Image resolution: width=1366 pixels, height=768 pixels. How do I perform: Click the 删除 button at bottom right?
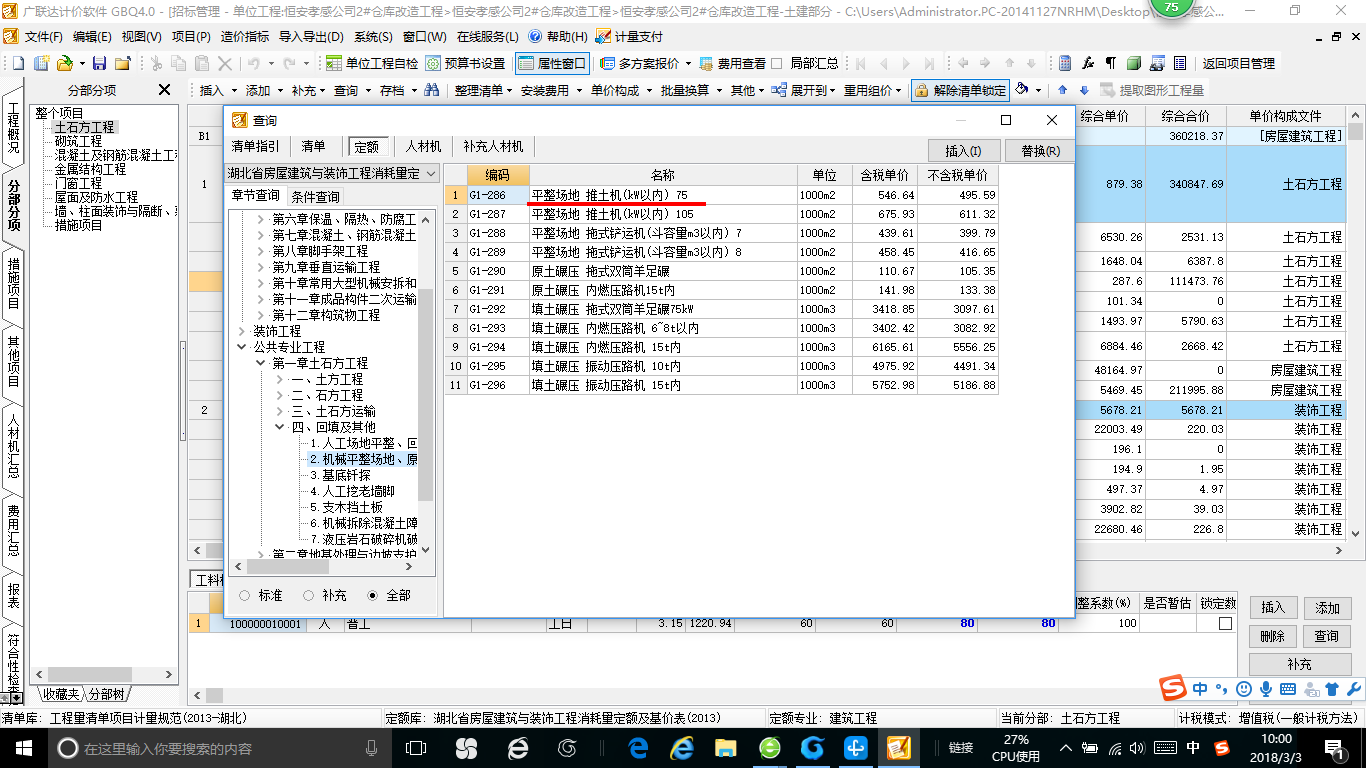click(1272, 636)
